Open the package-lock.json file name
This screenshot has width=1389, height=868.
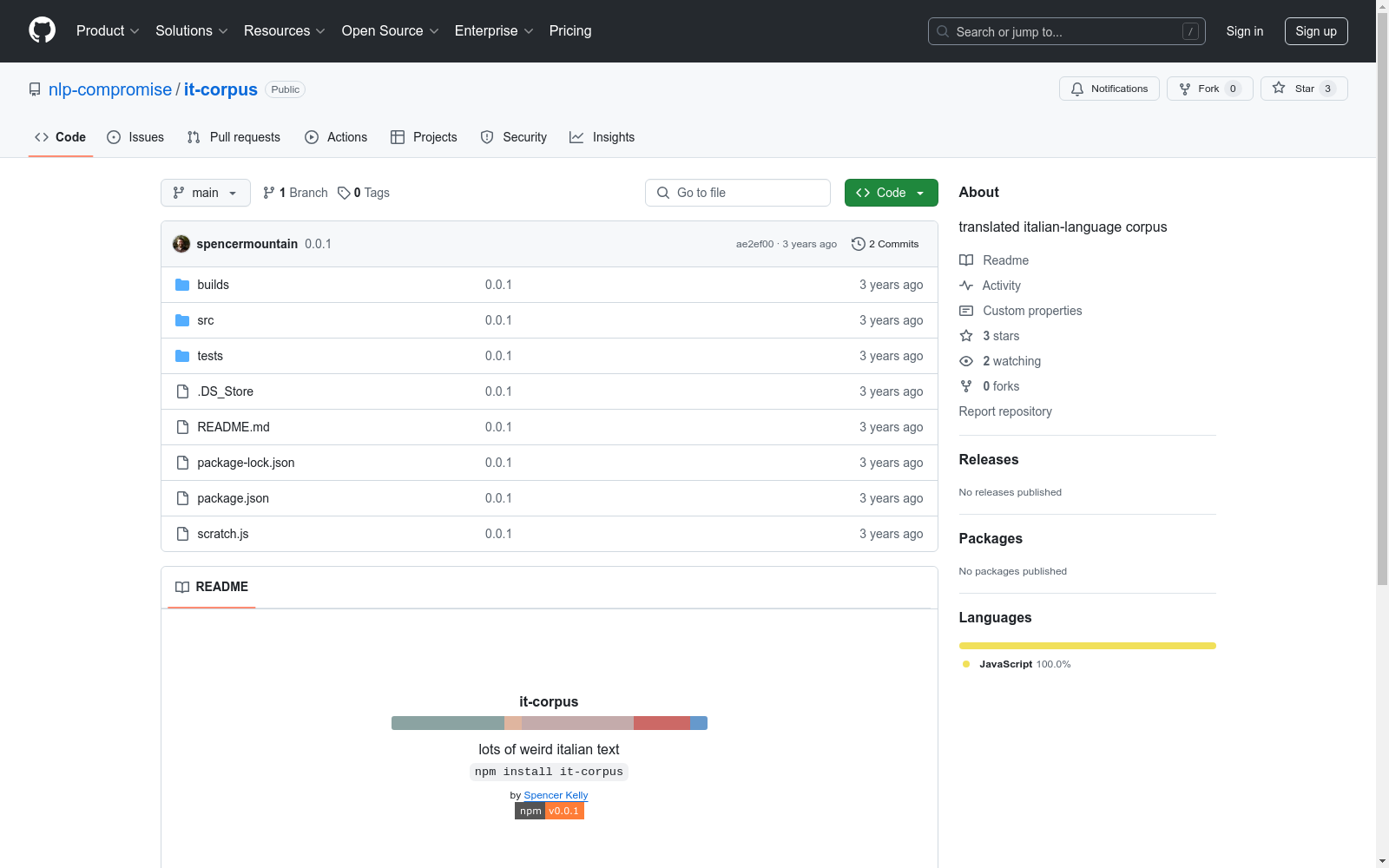(x=246, y=463)
